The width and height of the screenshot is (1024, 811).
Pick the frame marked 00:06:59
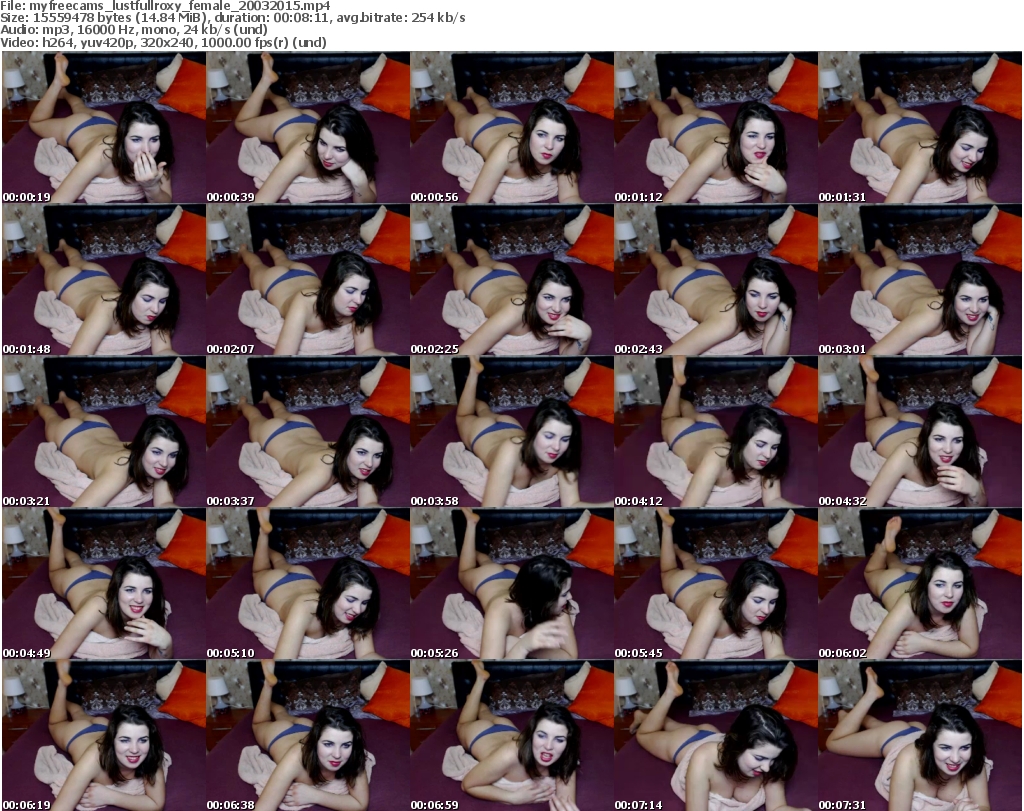coord(512,735)
